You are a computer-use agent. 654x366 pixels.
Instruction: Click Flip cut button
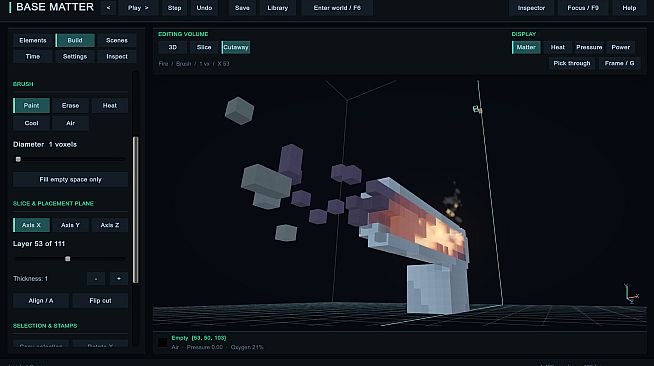pyautogui.click(x=100, y=301)
